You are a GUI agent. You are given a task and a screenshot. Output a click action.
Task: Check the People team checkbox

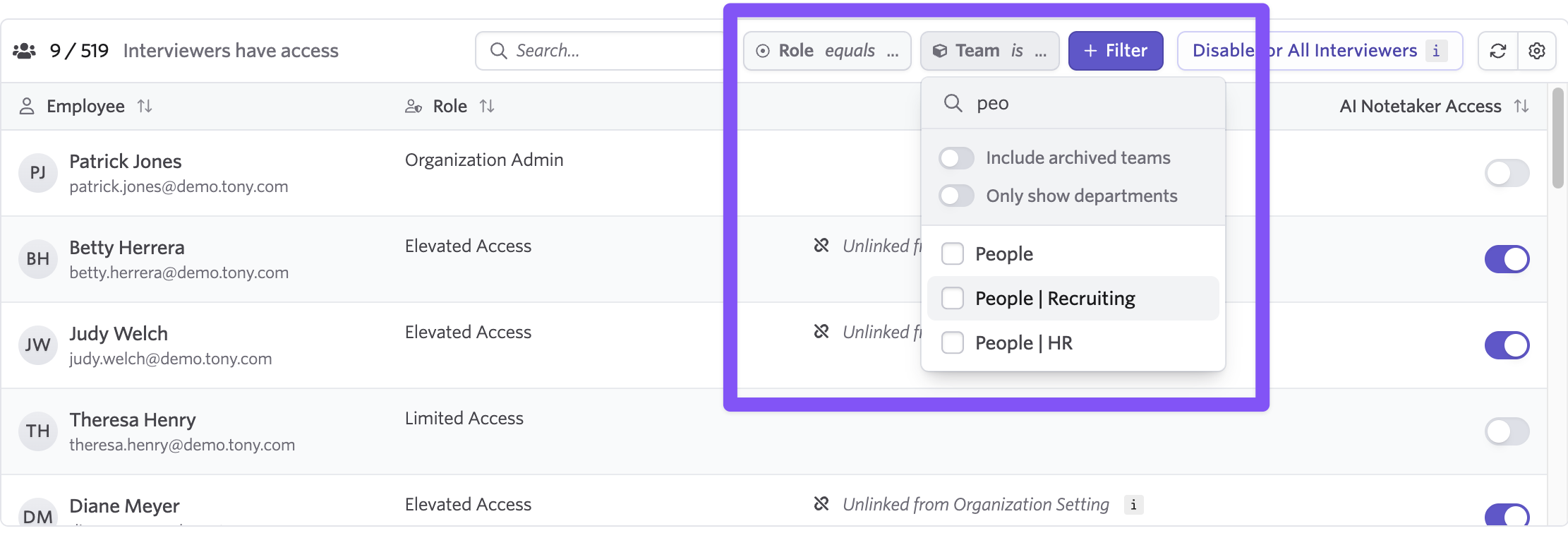[x=953, y=253]
